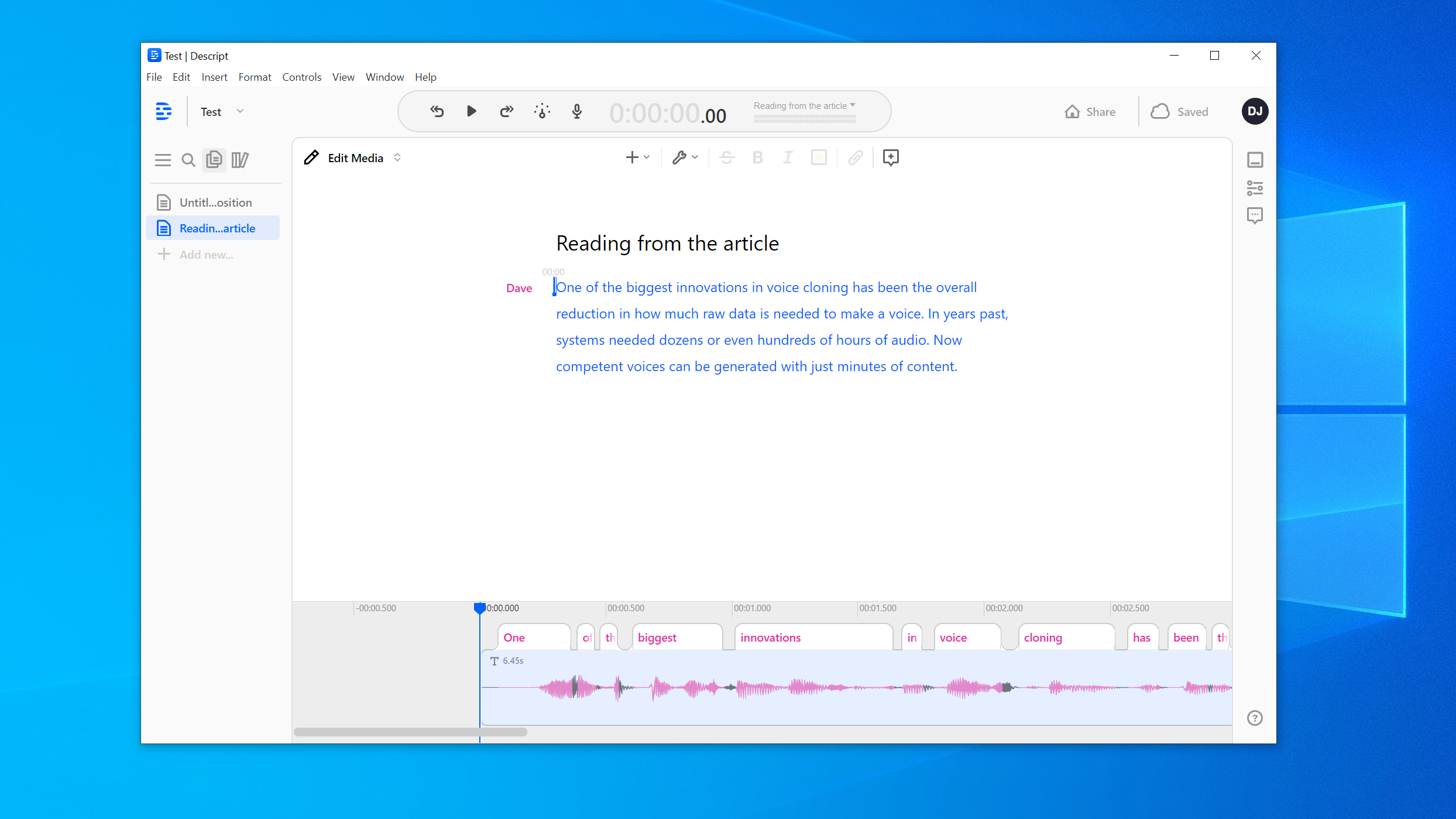Open the Edit Media mode selector
Screen dimensions: 1456x819
(x=354, y=158)
